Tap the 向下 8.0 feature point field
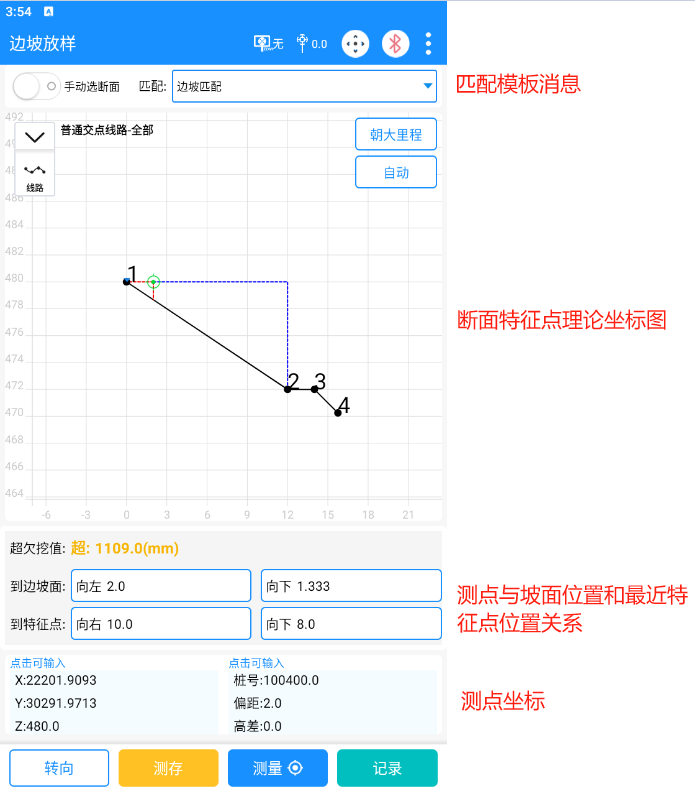The width and height of the screenshot is (695, 796). tap(350, 624)
